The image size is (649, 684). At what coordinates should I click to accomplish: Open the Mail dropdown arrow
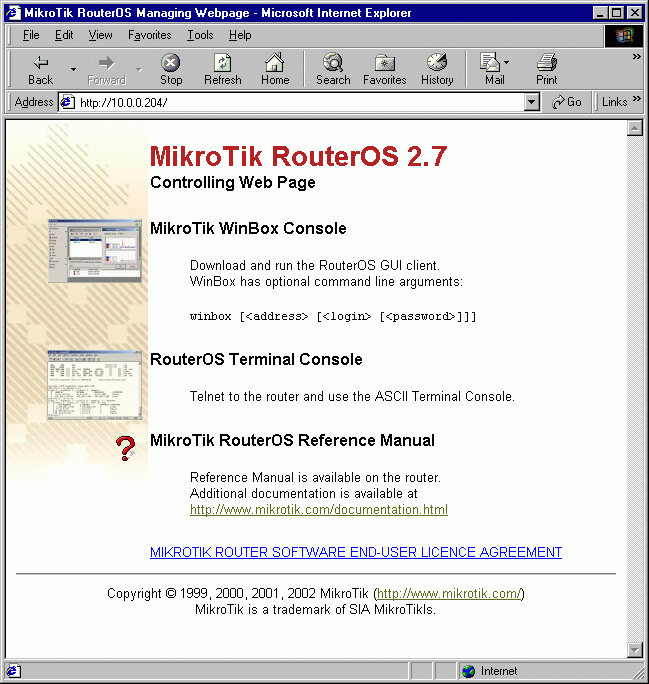(506, 63)
